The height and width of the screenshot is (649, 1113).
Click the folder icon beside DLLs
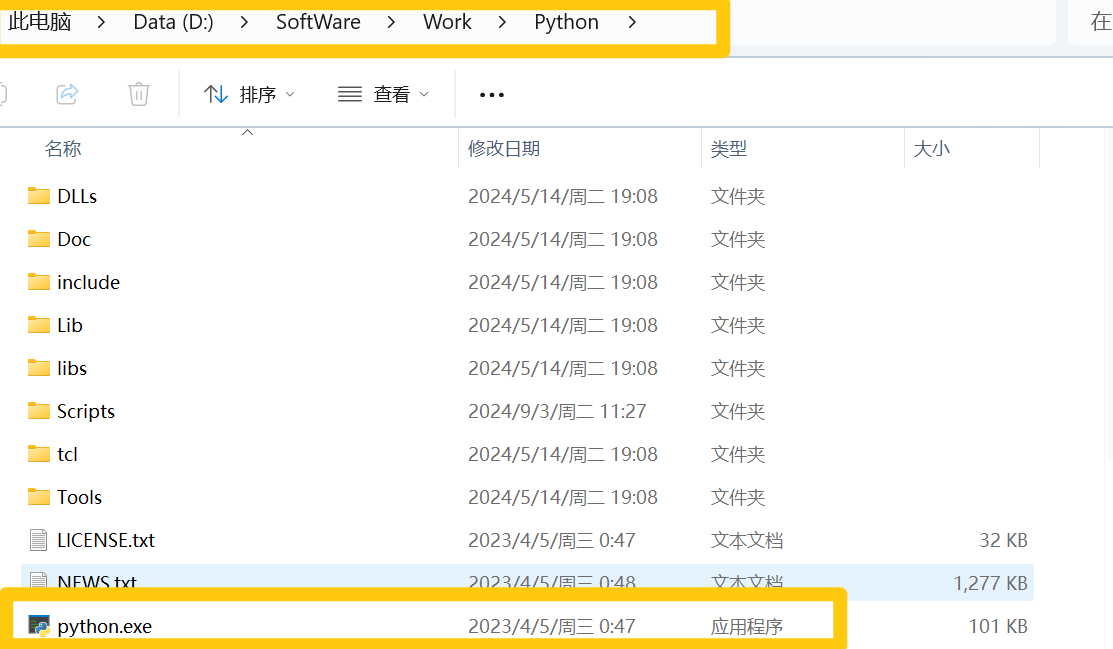(39, 196)
